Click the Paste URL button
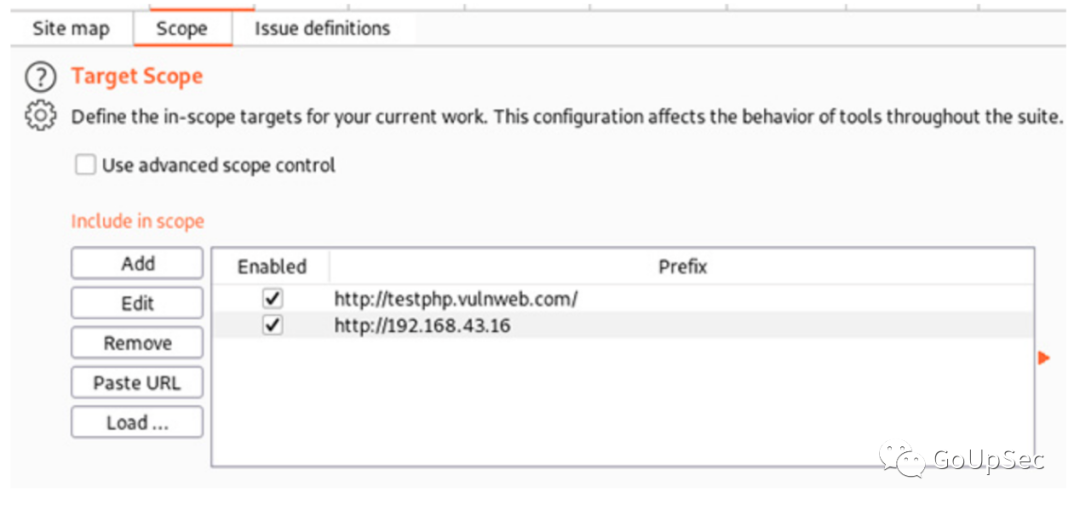 tap(137, 382)
